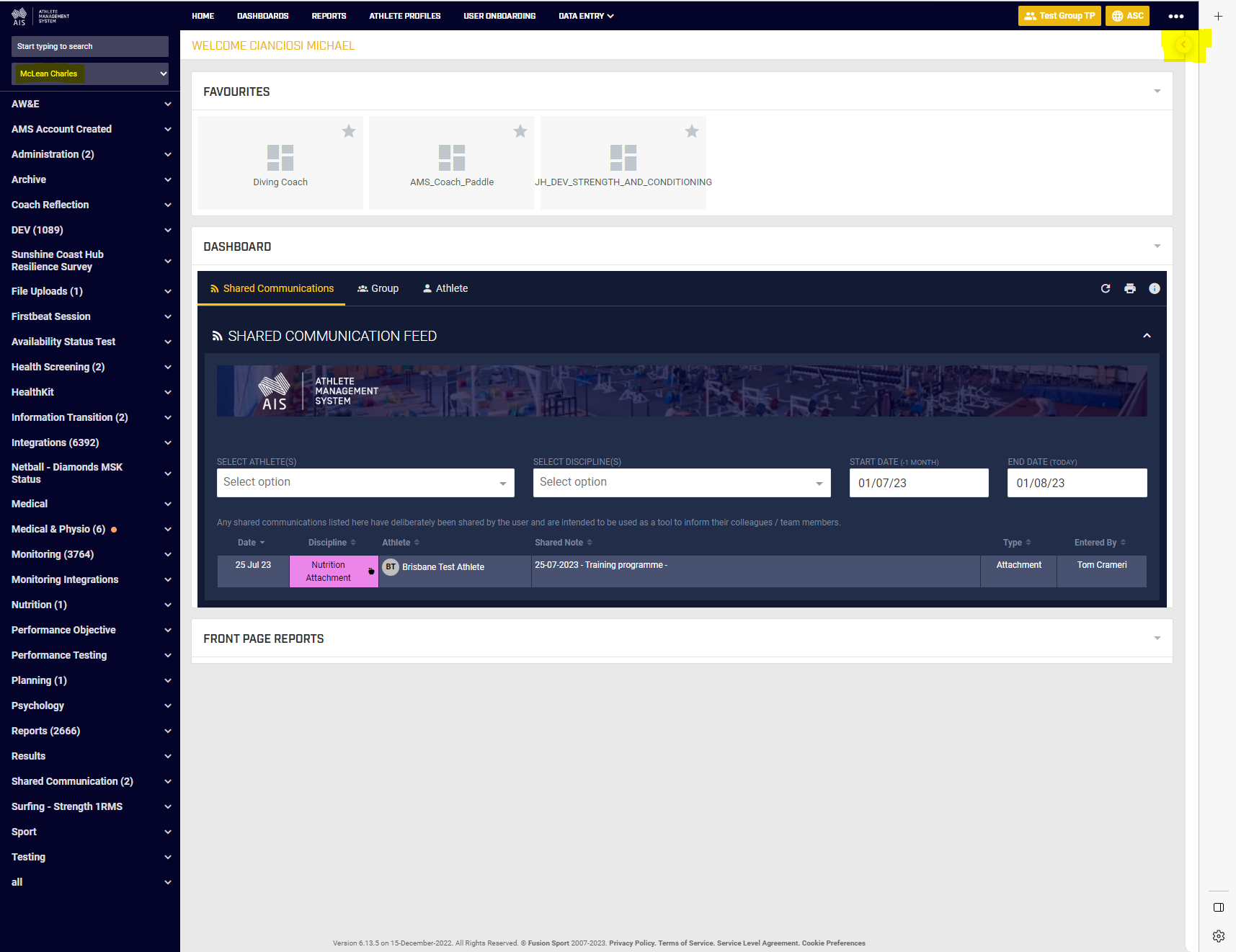Viewport: 1236px width, 952px height.
Task: Open USER ONBOARDING in top navigation
Action: coord(499,16)
